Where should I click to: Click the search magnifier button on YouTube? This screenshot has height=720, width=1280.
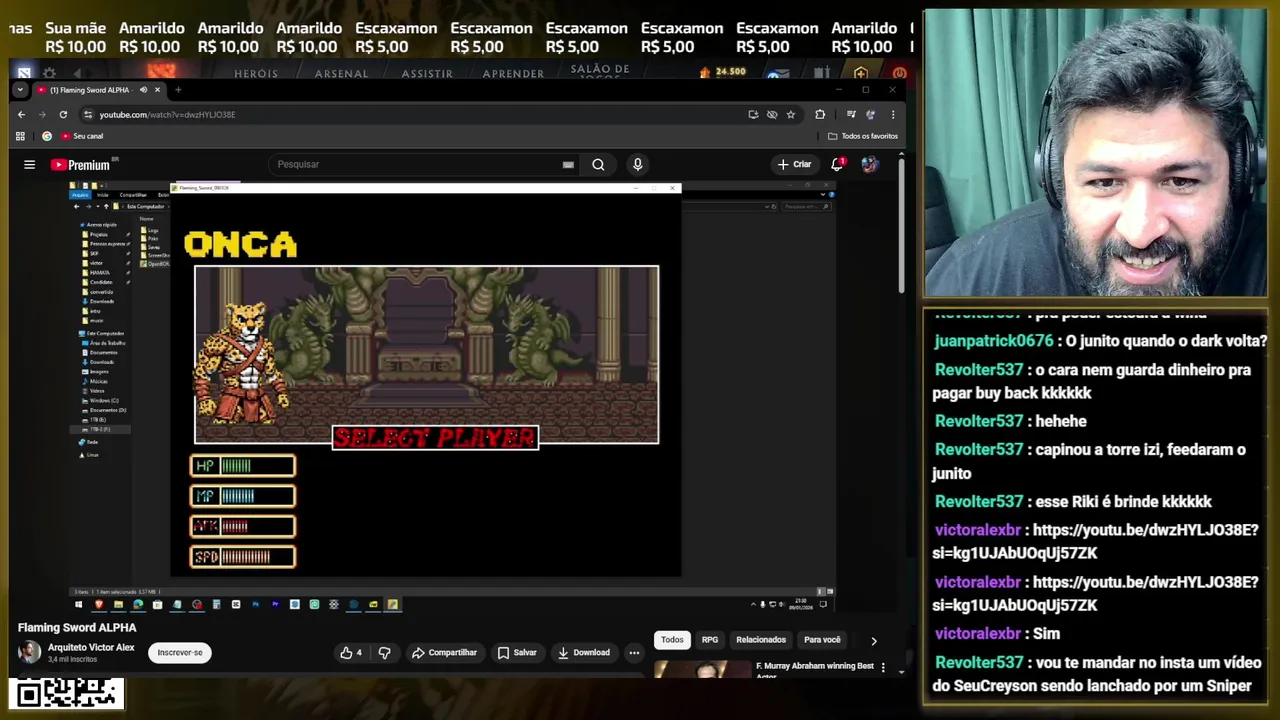598,165
